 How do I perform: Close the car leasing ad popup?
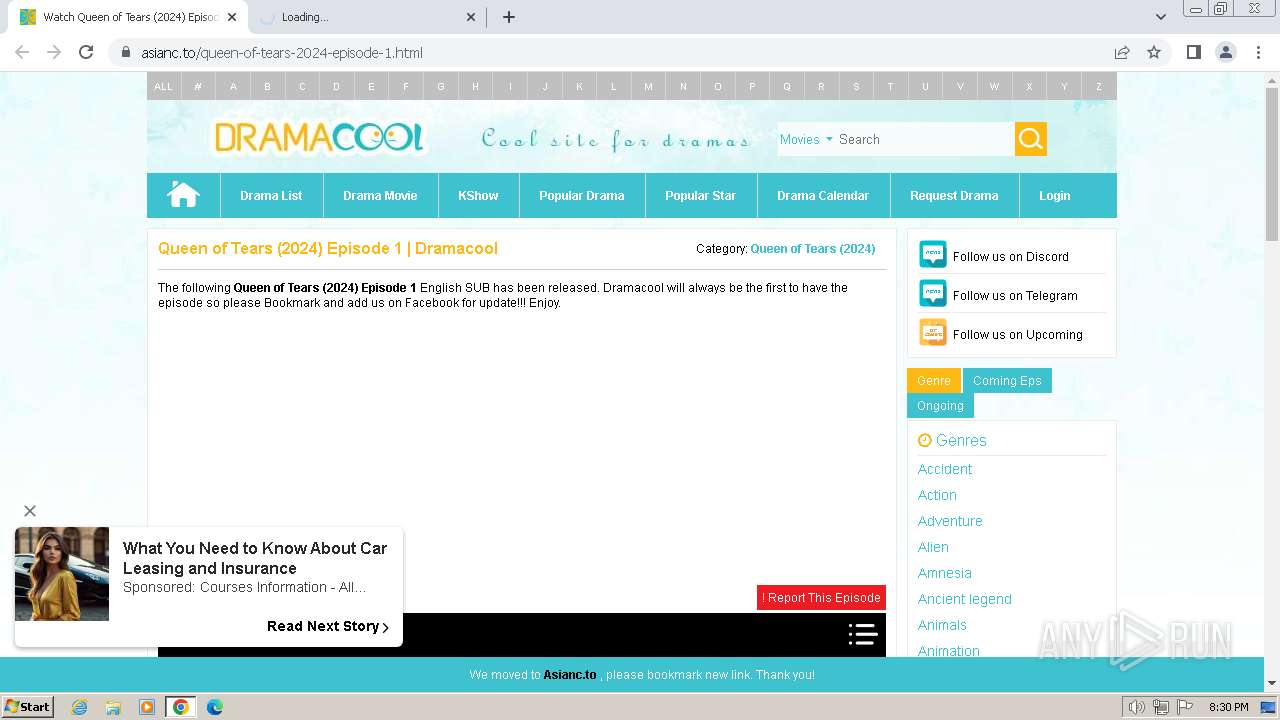(30, 511)
